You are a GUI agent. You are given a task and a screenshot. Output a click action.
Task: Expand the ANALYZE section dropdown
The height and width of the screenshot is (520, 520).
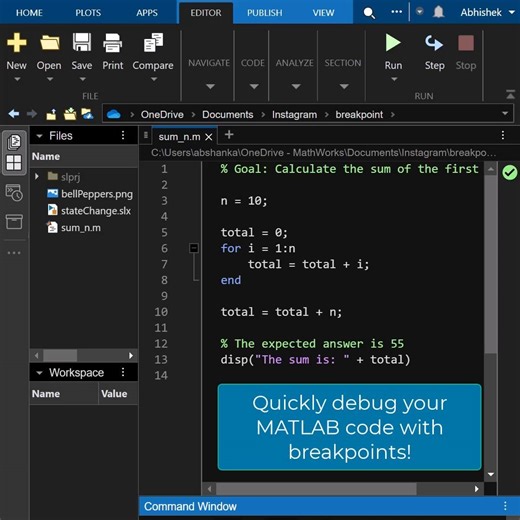pyautogui.click(x=296, y=86)
